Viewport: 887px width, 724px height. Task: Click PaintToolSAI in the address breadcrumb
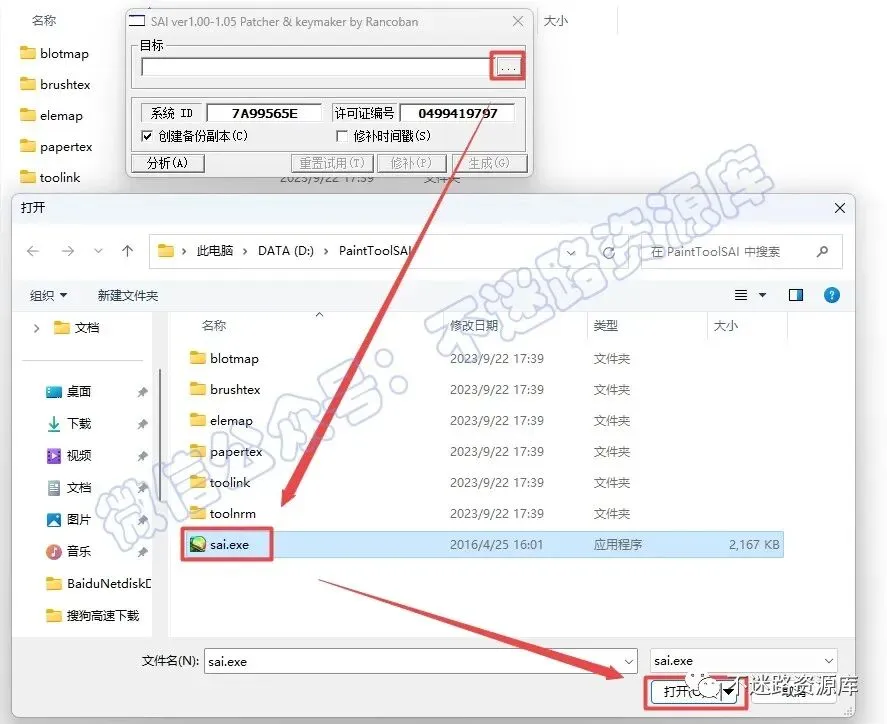point(375,251)
